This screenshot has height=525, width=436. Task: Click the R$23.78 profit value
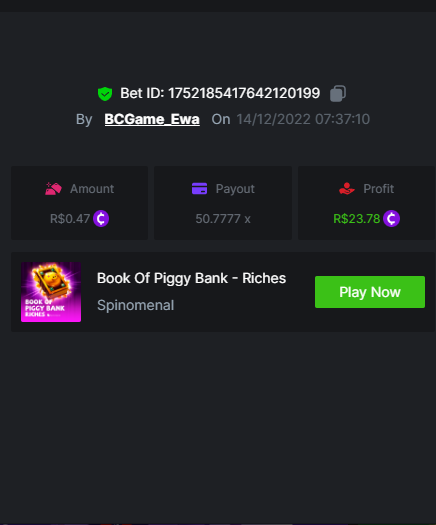357,219
